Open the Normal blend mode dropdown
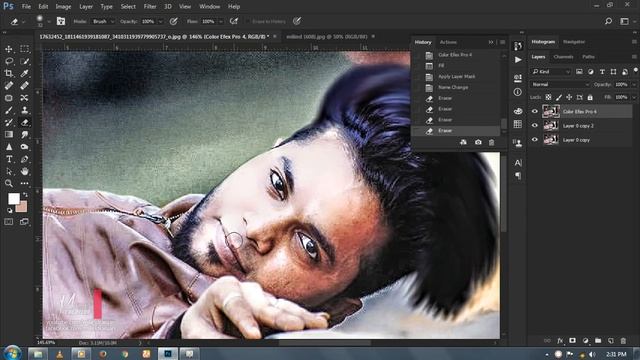This screenshot has height=360, width=640. (560, 84)
